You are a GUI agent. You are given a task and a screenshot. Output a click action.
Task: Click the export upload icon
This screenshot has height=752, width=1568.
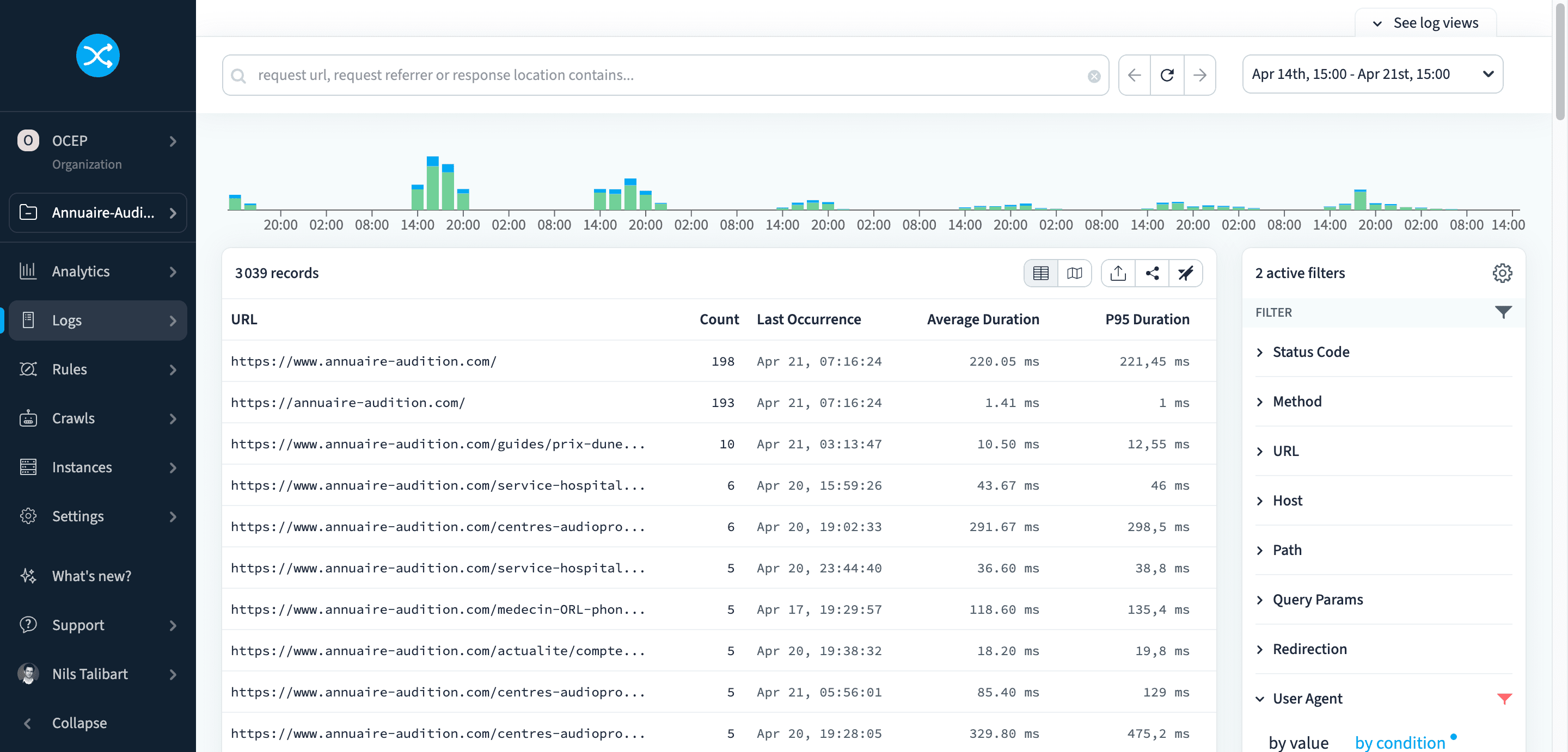coord(1118,273)
